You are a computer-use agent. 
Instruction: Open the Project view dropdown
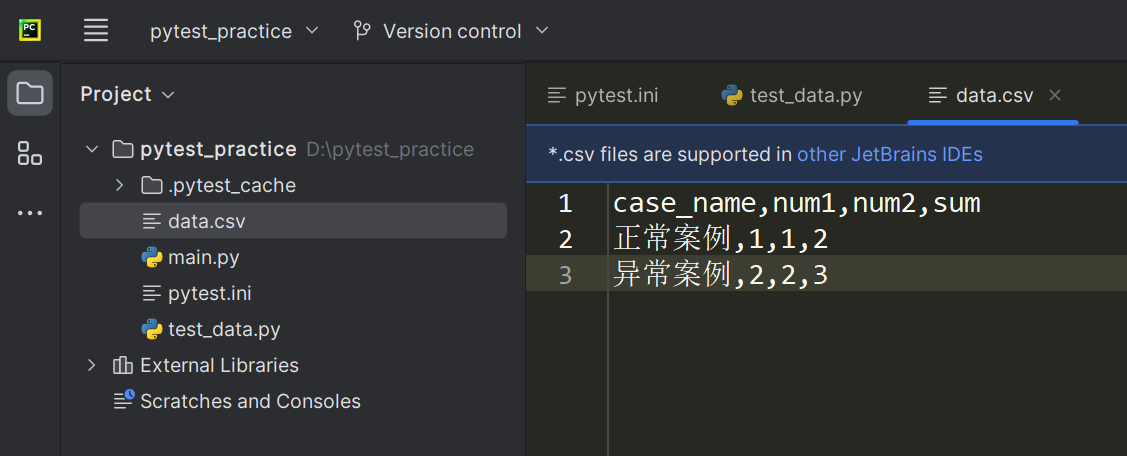click(127, 94)
